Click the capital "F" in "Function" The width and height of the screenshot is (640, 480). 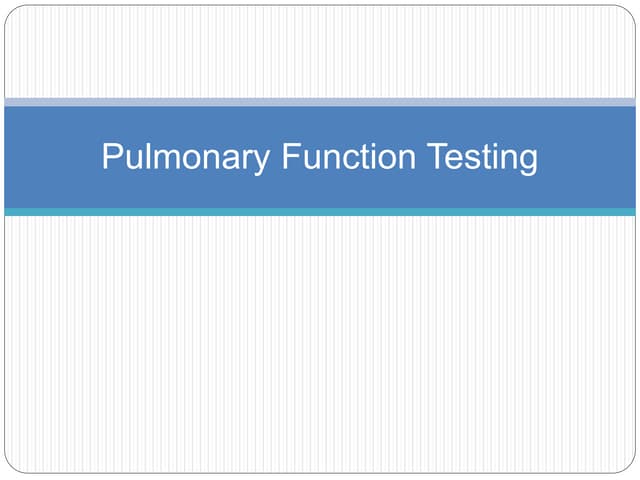tap(289, 157)
